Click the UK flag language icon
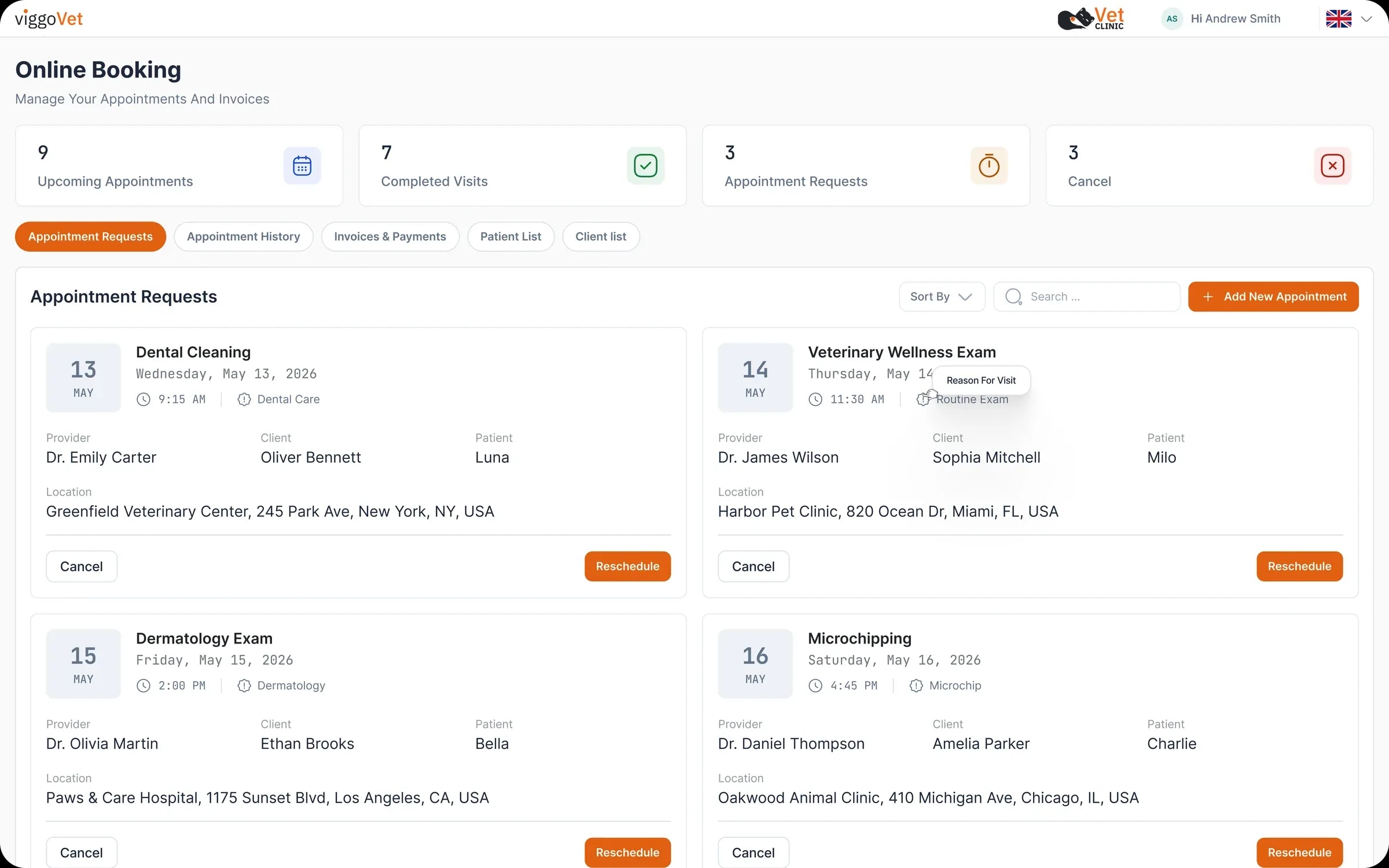 [x=1339, y=19]
